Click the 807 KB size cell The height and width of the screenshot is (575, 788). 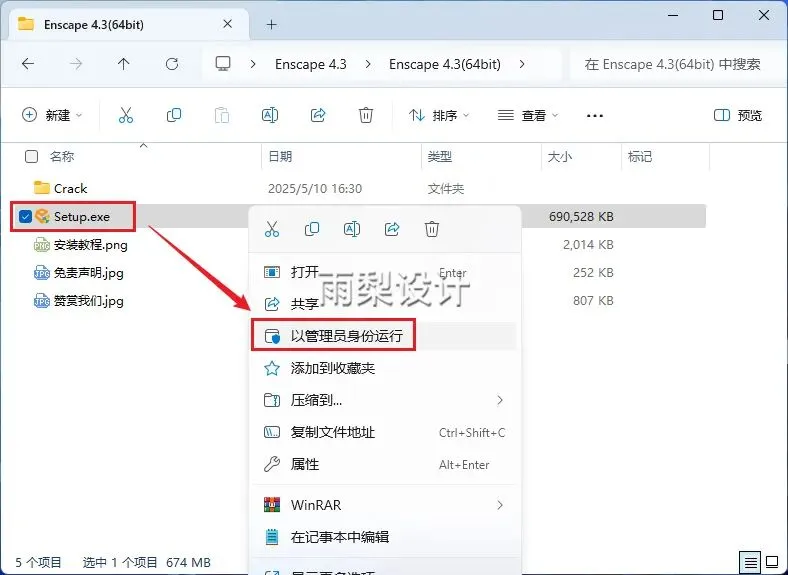(593, 301)
